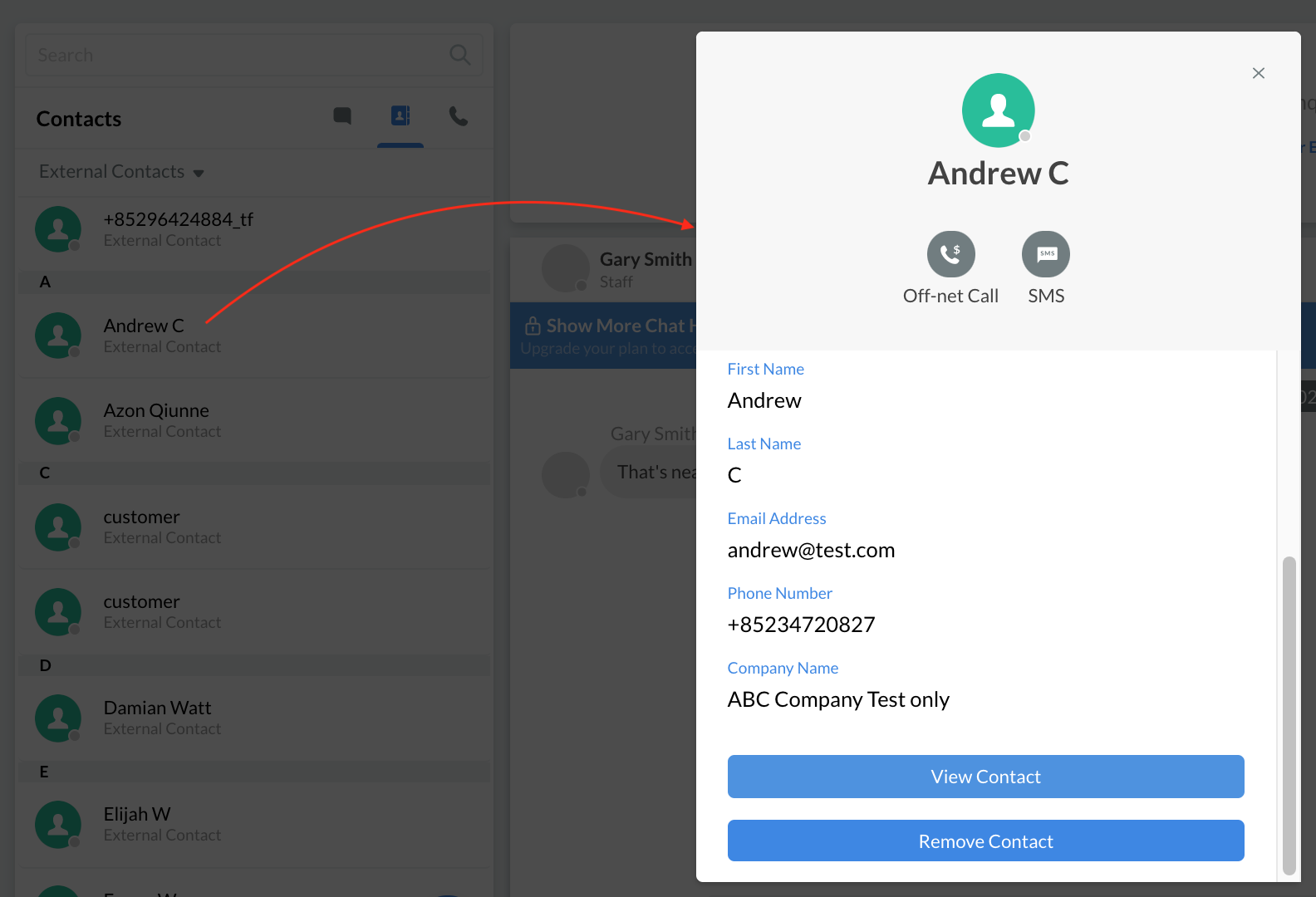Click the Off-net Call icon

950,254
